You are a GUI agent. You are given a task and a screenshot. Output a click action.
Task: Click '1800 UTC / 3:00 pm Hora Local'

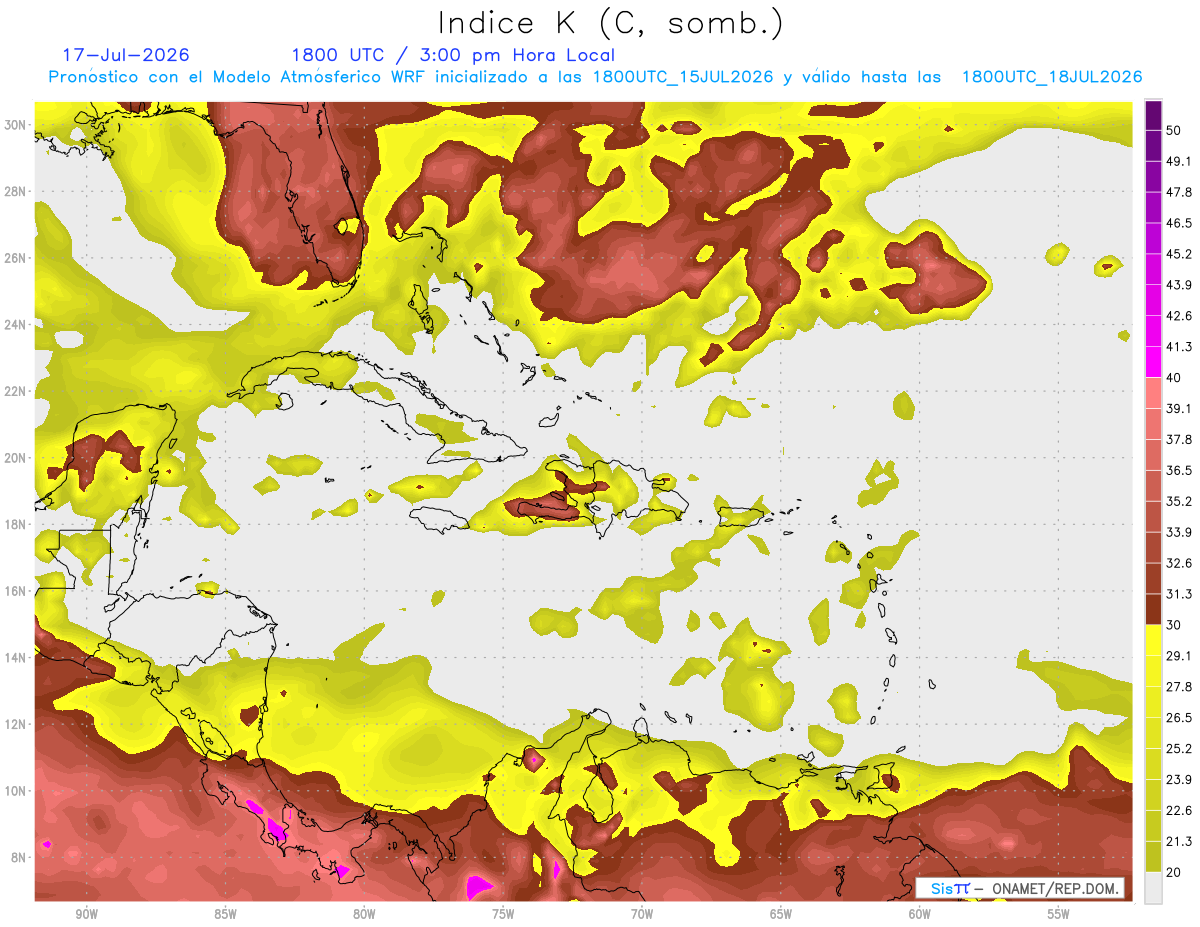click(x=453, y=55)
